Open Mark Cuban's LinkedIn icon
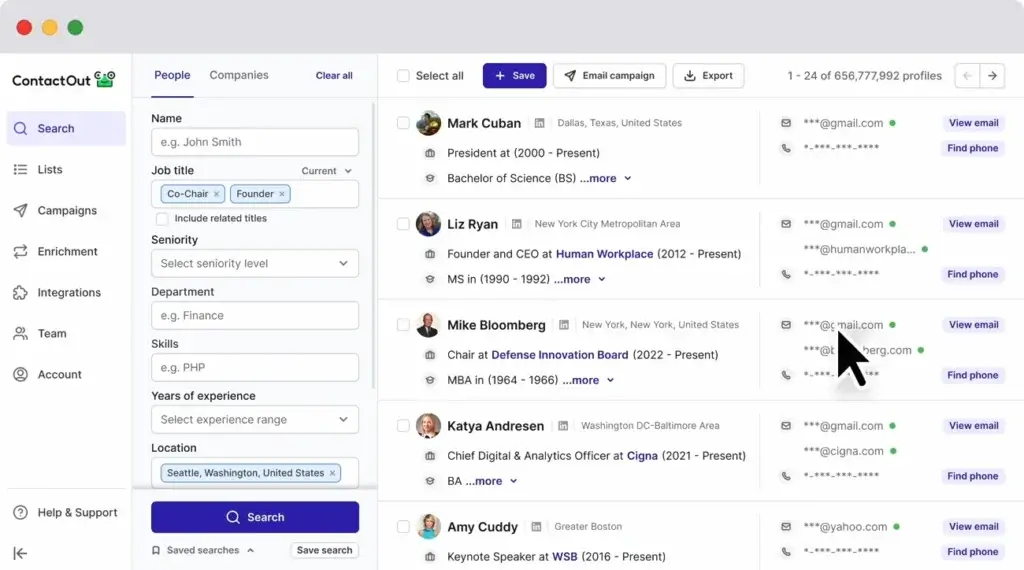Screen dimensions: 1024x570 tap(539, 123)
